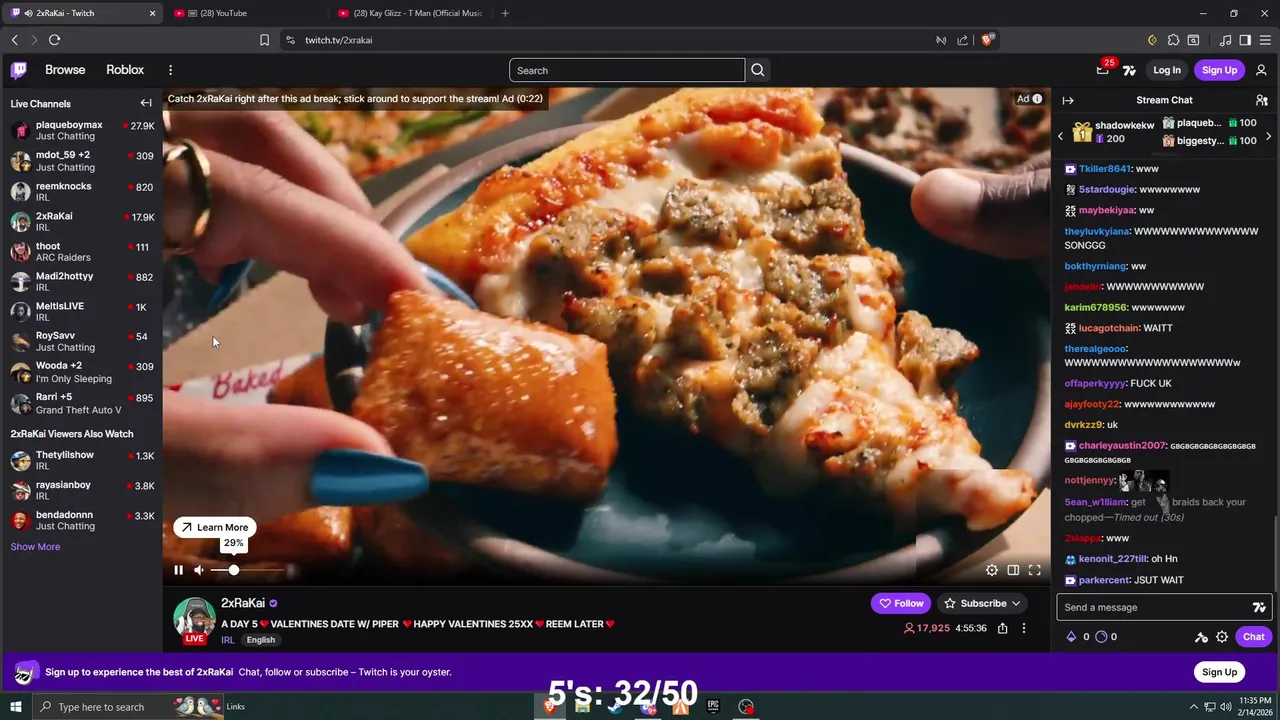This screenshot has width=1280, height=720.
Task: Open the user profile icon top right
Action: [x=1261, y=70]
